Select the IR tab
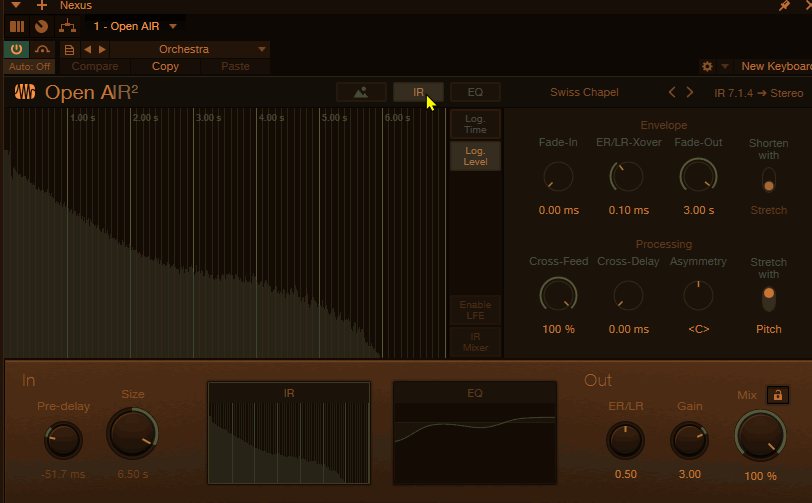Viewport: 812px width, 503px height. (x=419, y=92)
